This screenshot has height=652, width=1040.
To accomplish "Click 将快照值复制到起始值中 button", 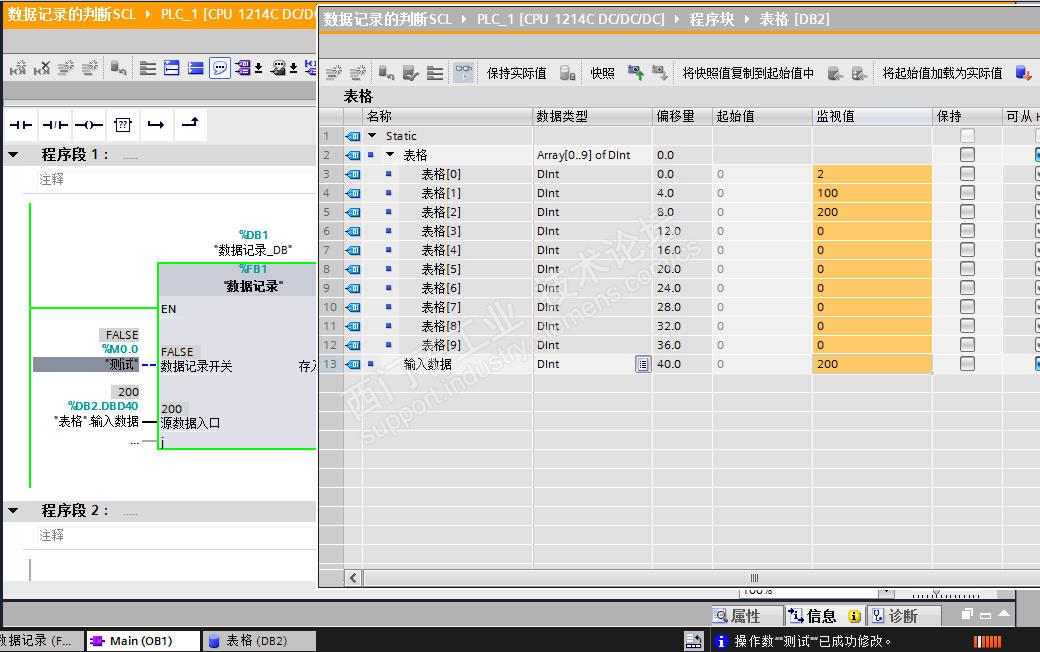I will pos(748,73).
